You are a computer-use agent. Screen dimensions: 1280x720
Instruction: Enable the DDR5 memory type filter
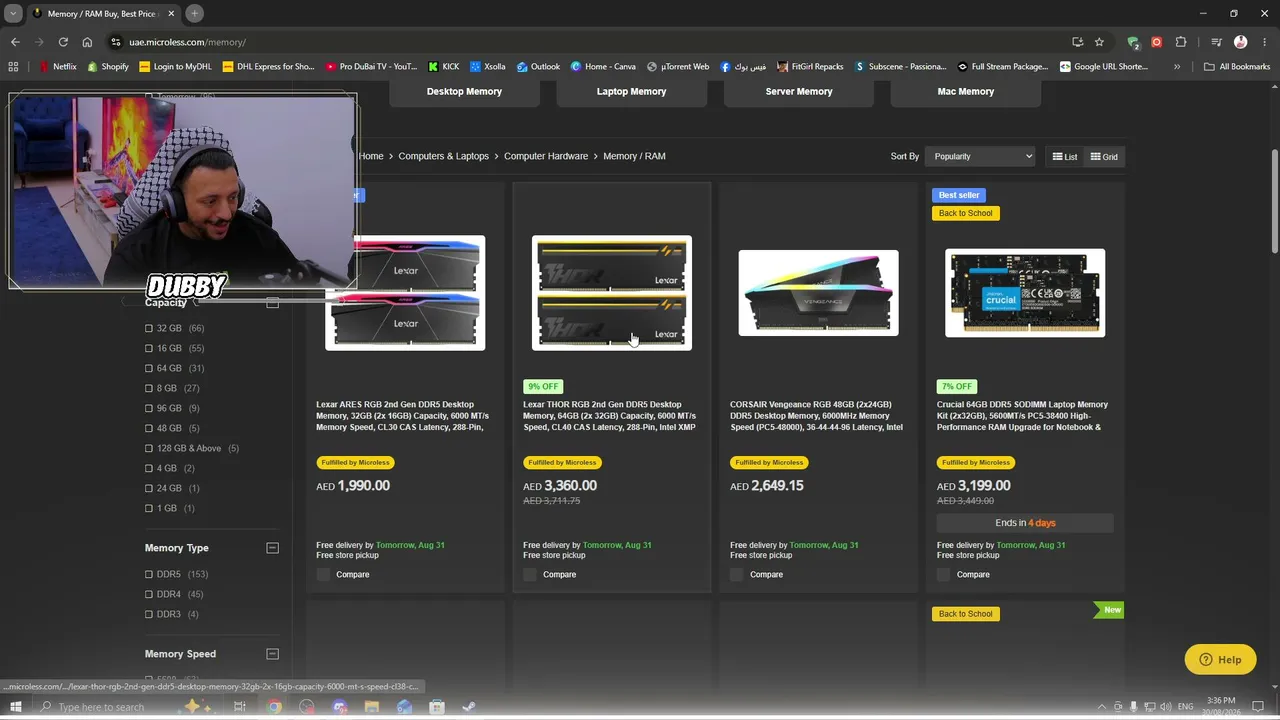pos(149,574)
